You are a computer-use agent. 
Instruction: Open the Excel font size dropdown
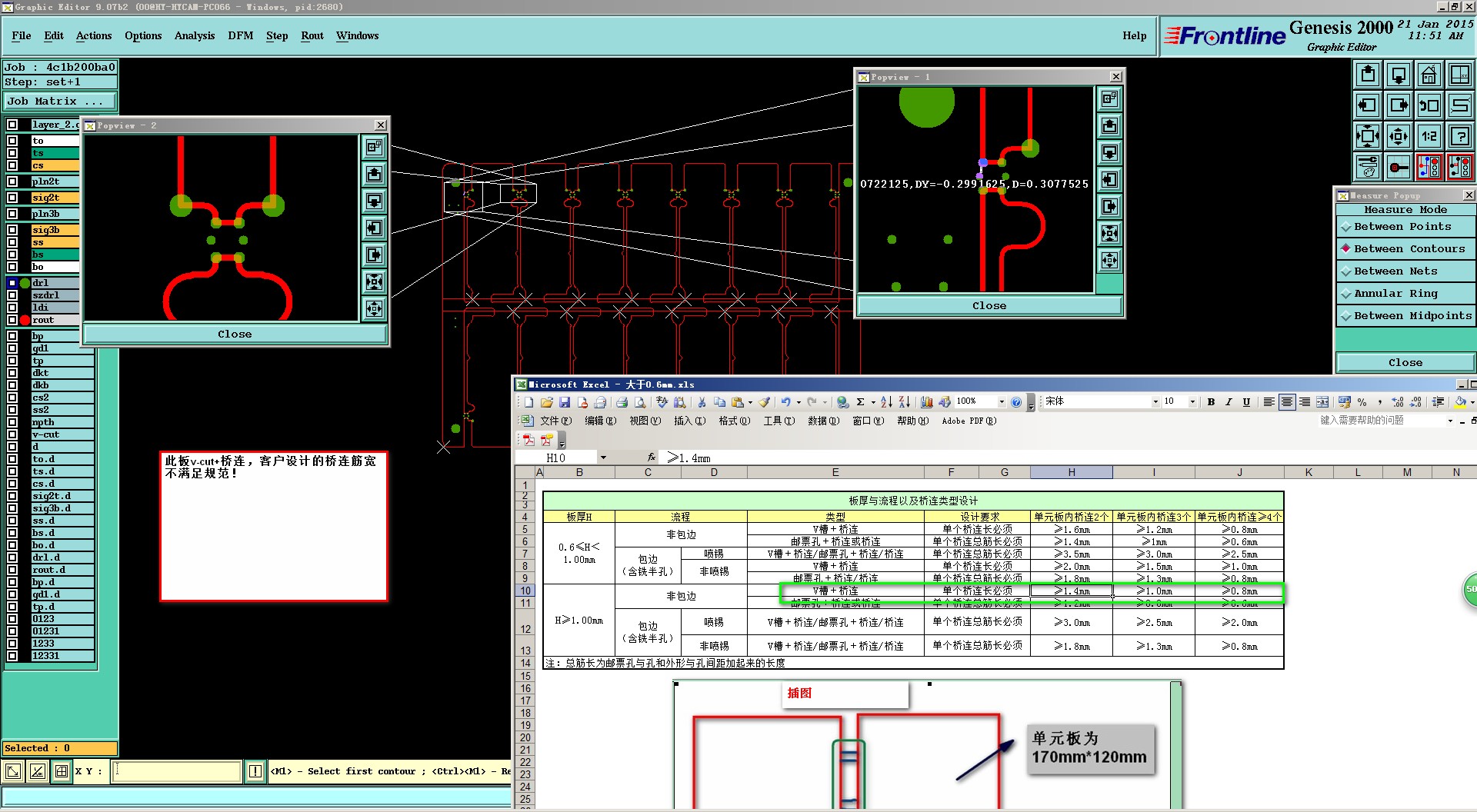tap(1193, 402)
